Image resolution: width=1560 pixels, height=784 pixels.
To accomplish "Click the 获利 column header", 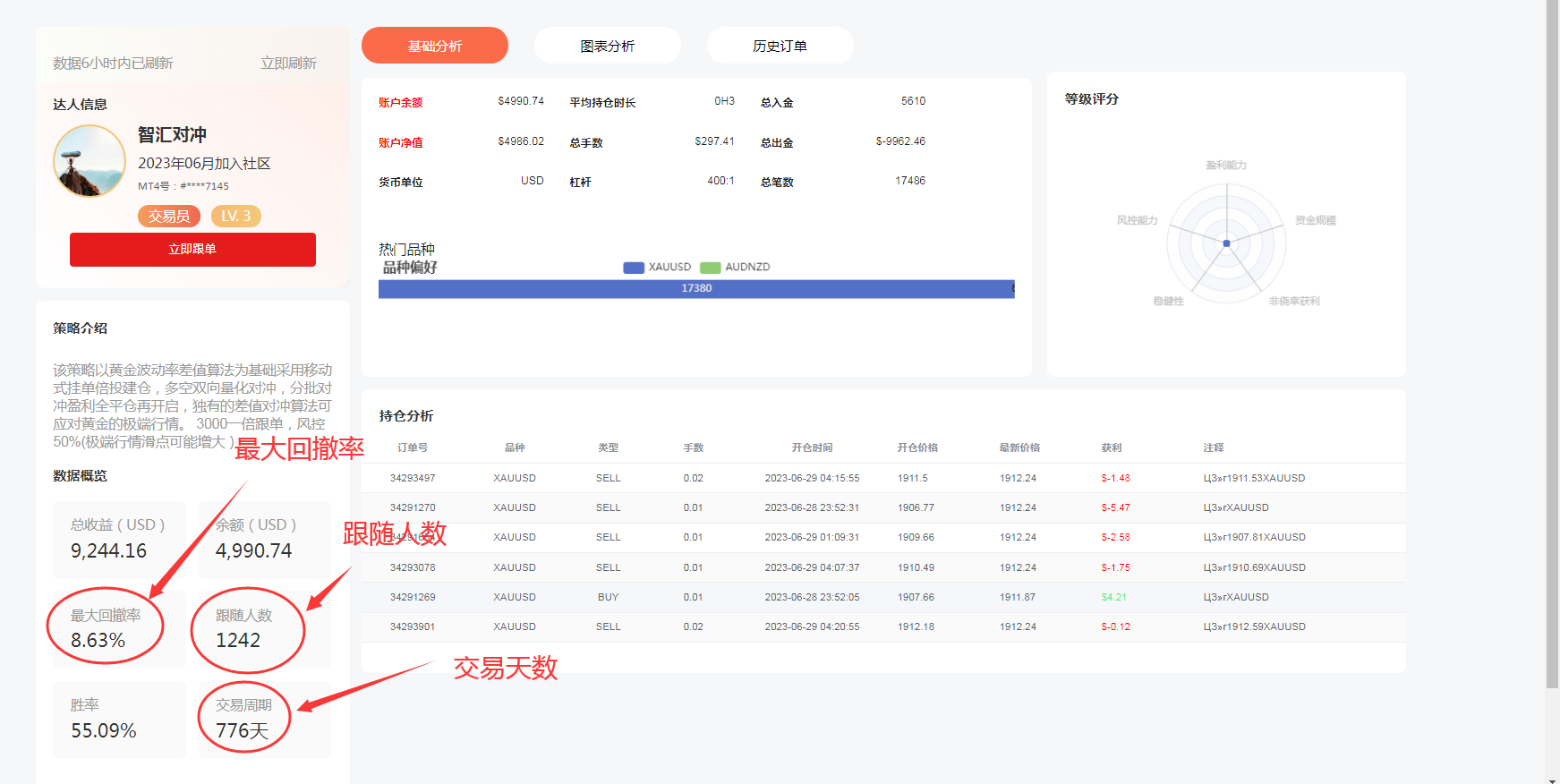I will (1112, 447).
